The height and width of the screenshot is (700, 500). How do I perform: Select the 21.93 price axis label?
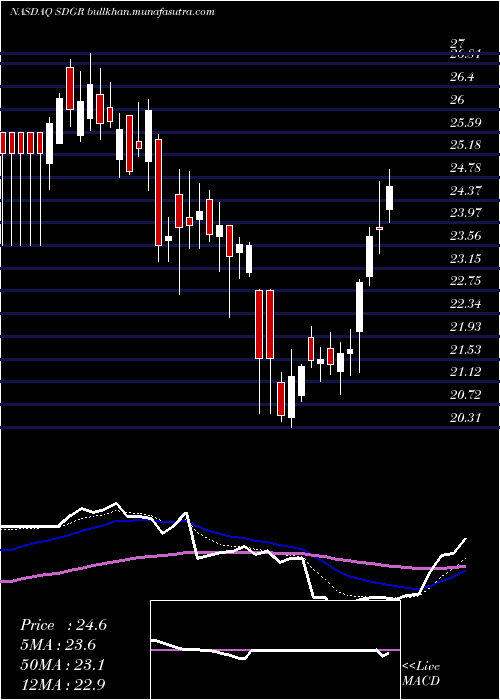465,327
